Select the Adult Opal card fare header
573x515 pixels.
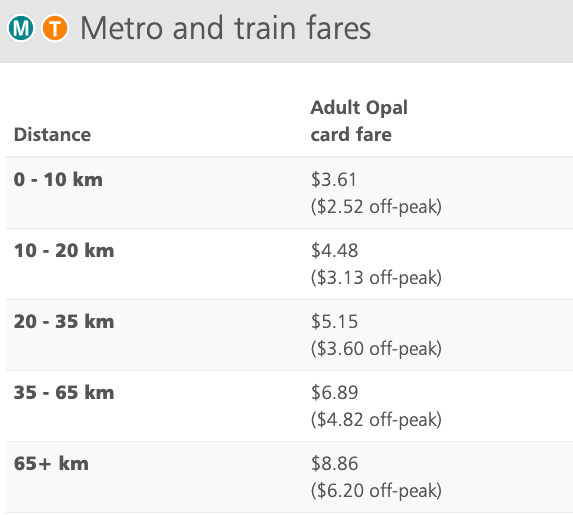coord(359,121)
